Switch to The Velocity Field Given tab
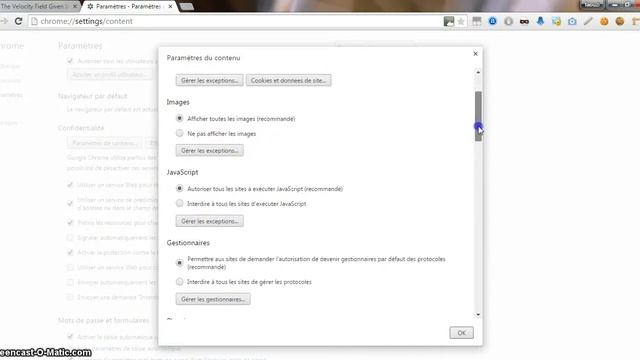 [35, 7]
